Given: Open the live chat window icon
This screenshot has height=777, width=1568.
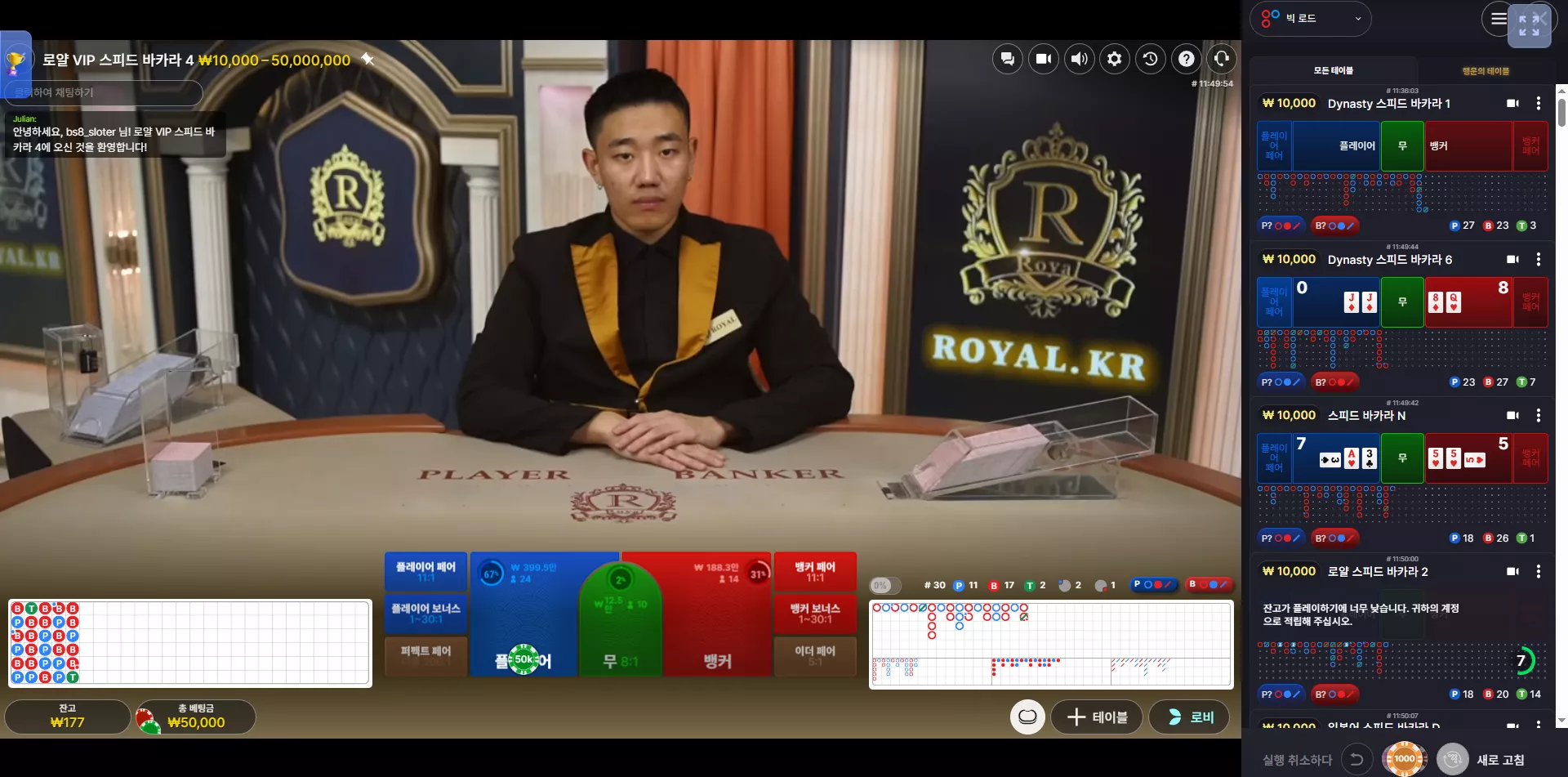Looking at the screenshot, I should click(1008, 59).
